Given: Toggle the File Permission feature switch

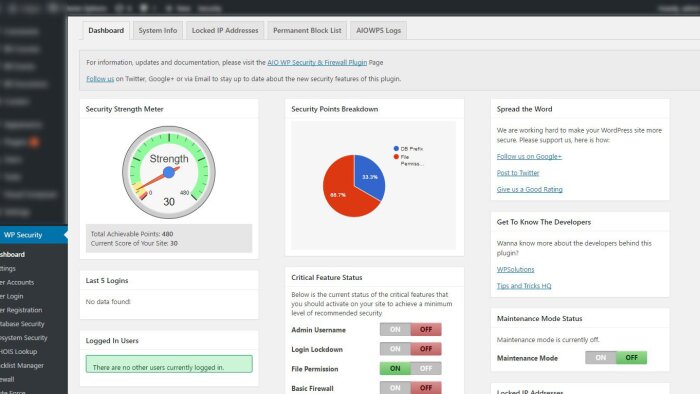Looking at the screenshot, I should click(410, 369).
